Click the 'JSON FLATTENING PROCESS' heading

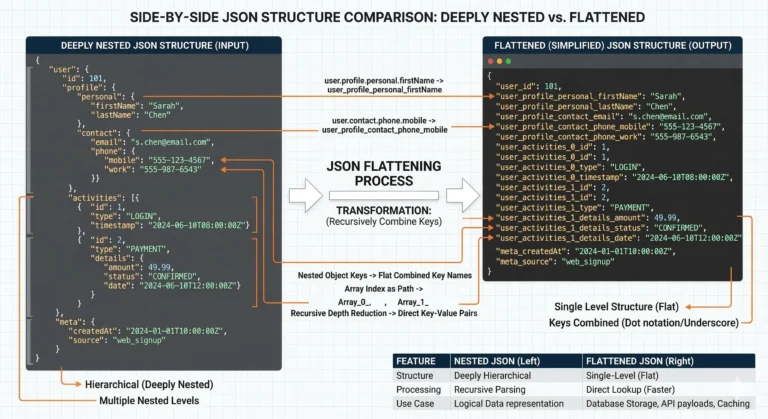pos(384,173)
